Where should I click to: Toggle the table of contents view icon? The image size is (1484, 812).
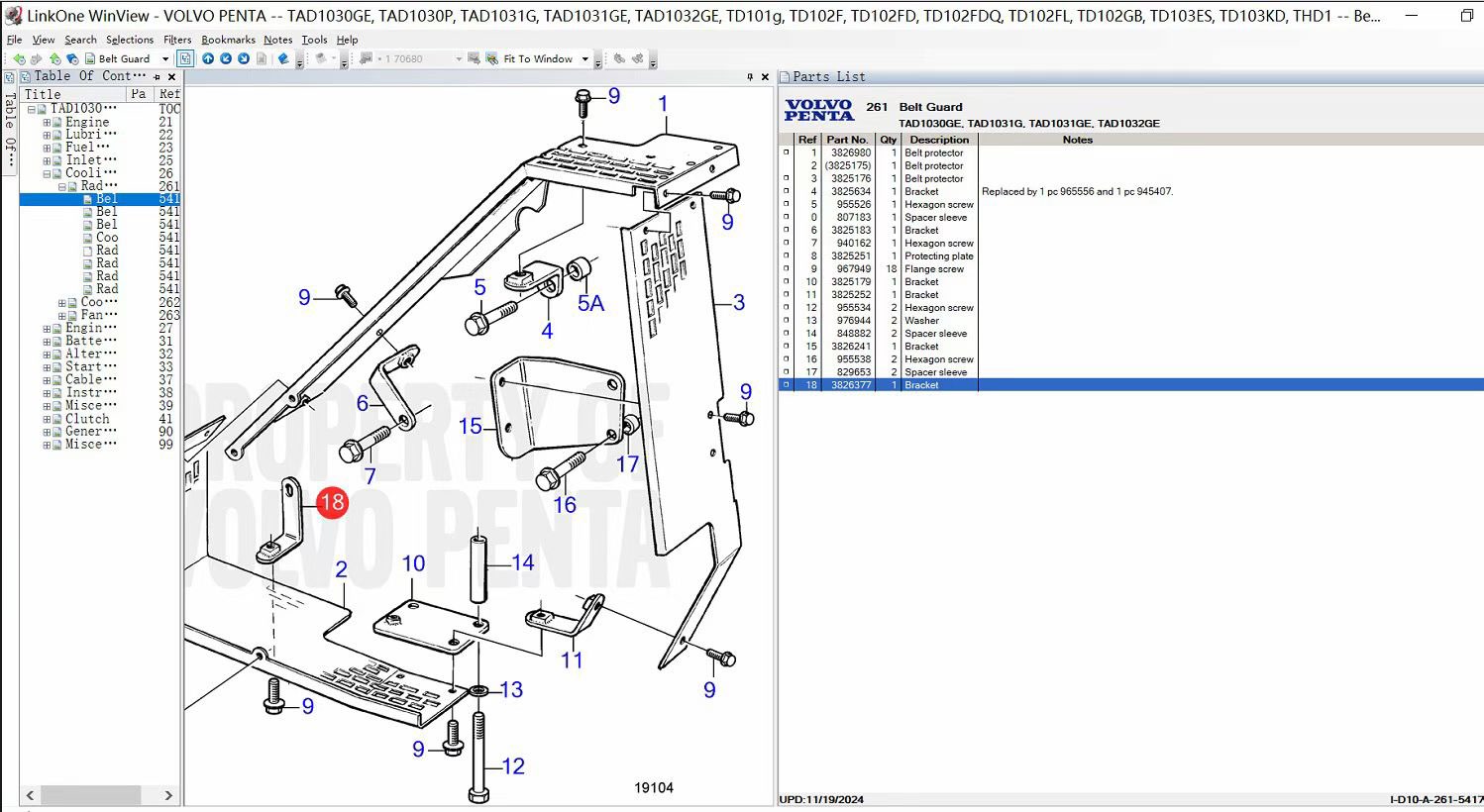coord(185,59)
